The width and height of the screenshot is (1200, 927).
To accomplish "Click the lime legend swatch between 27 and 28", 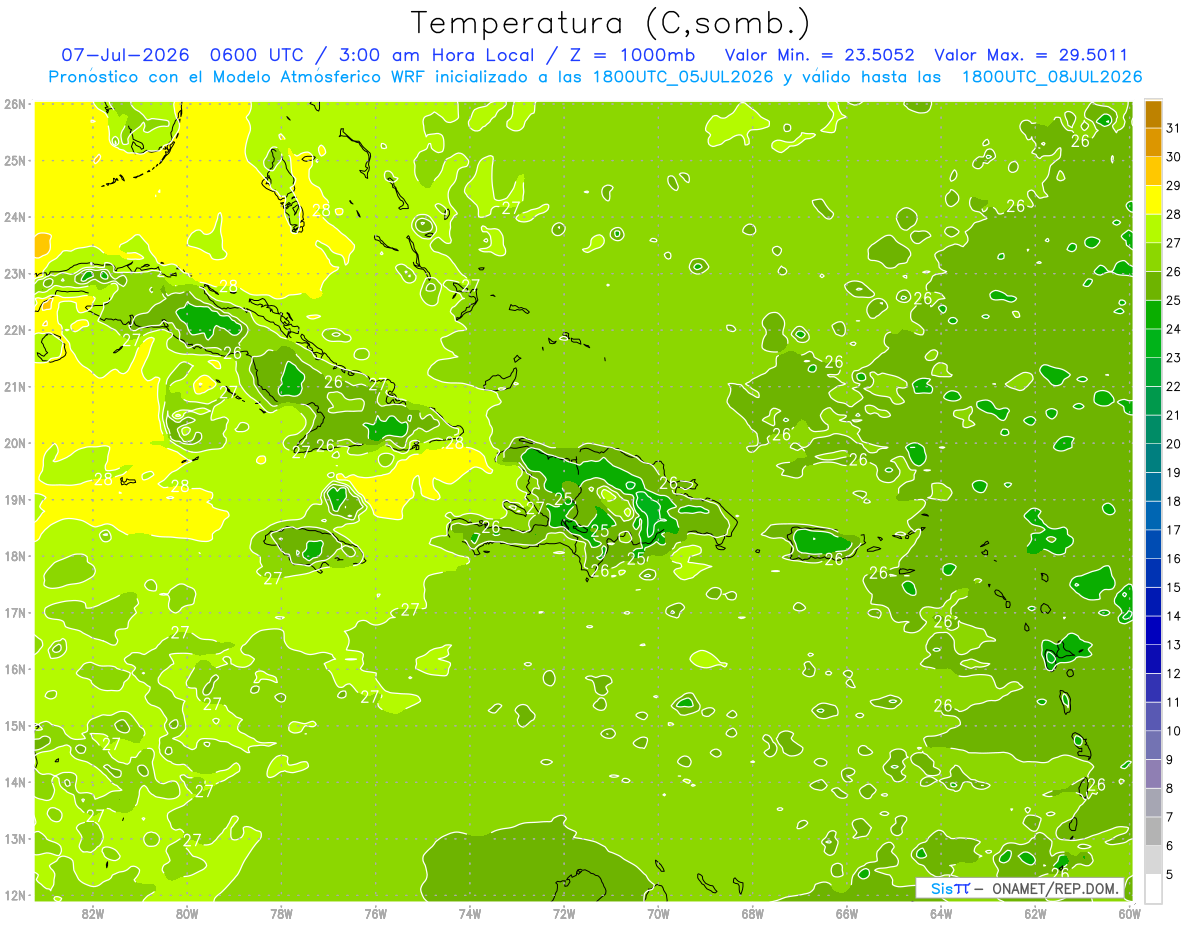I will coord(1153,229).
